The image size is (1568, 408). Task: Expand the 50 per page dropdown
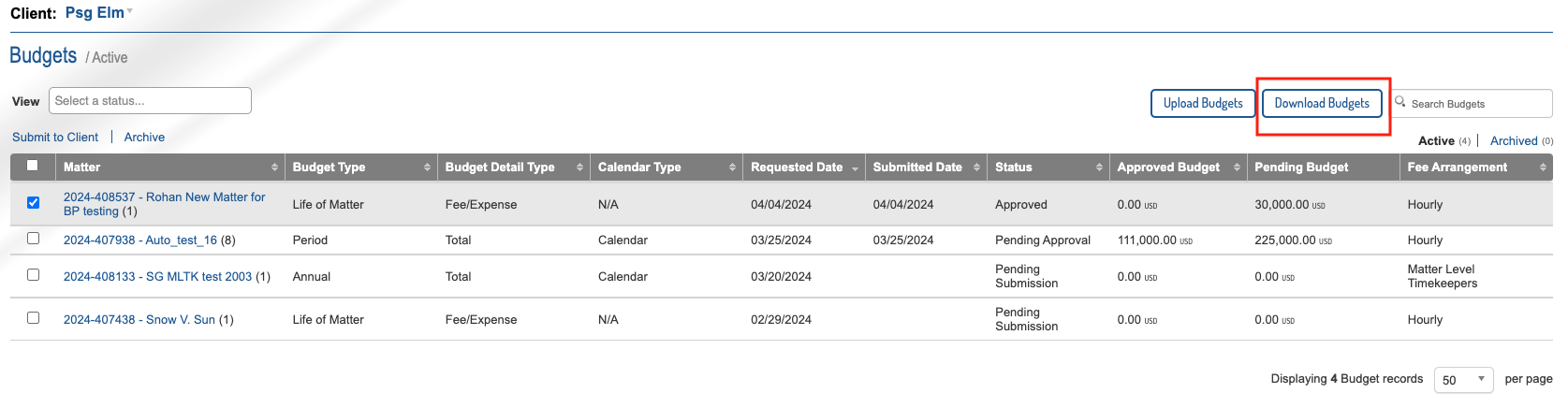coord(1463,380)
